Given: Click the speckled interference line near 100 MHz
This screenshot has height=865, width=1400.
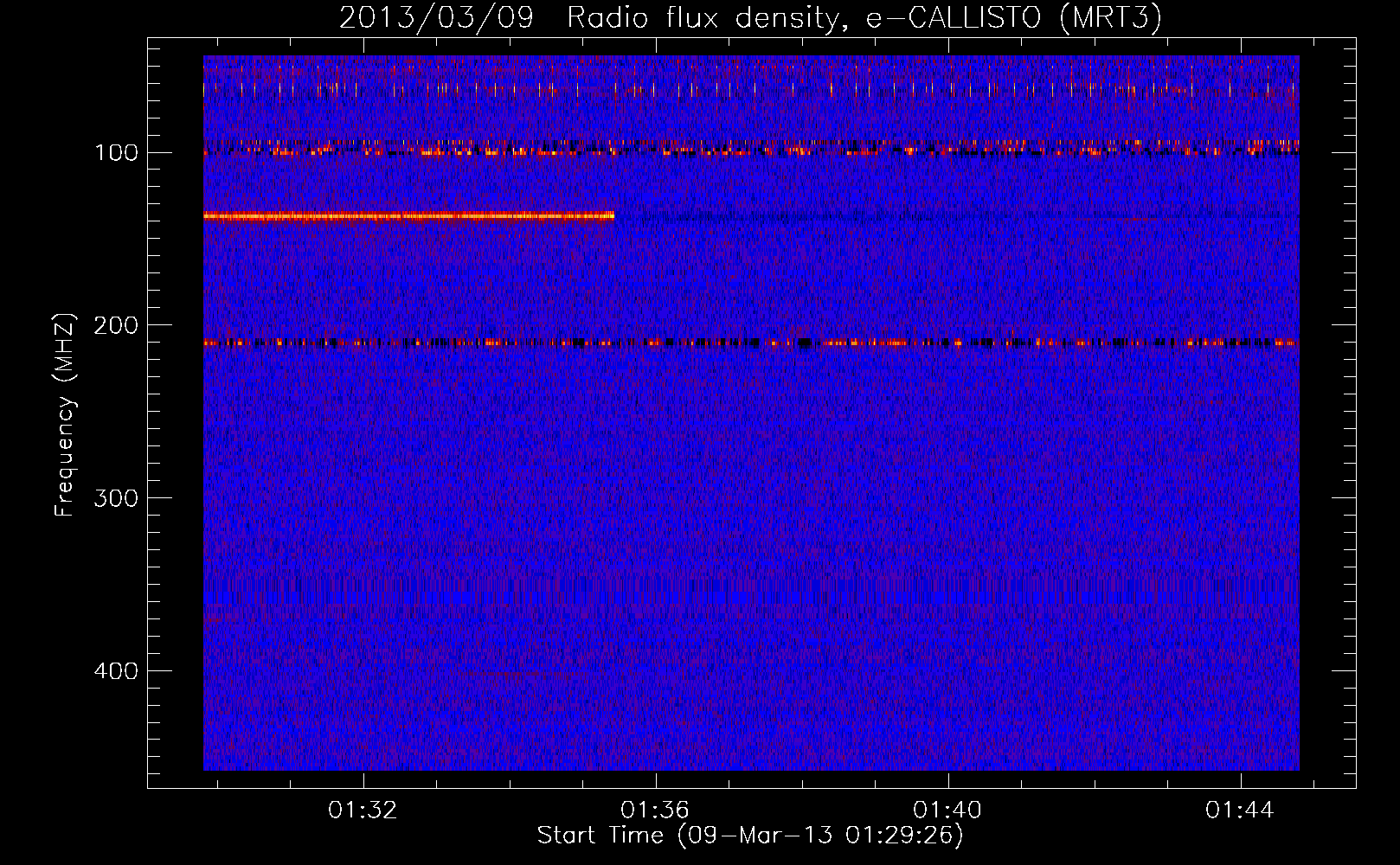Looking at the screenshot, I should pos(751,148).
